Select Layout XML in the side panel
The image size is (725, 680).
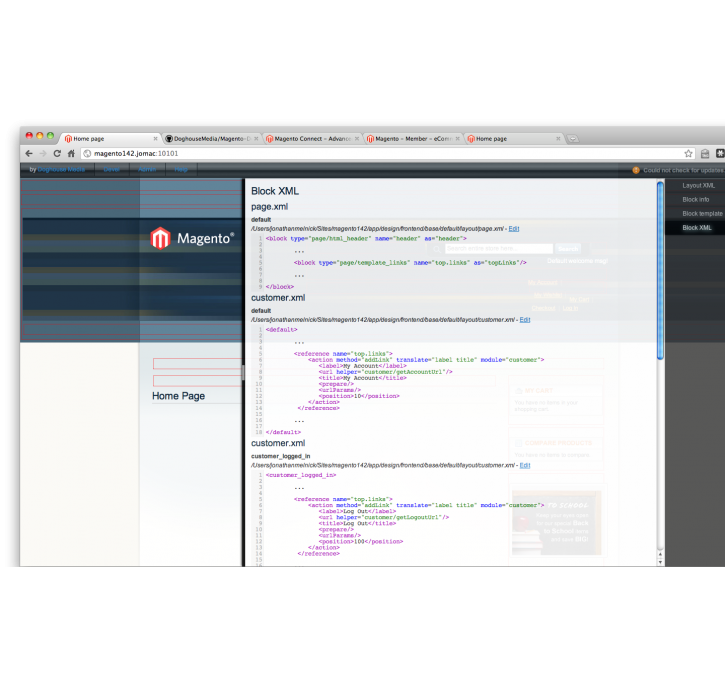point(698,185)
